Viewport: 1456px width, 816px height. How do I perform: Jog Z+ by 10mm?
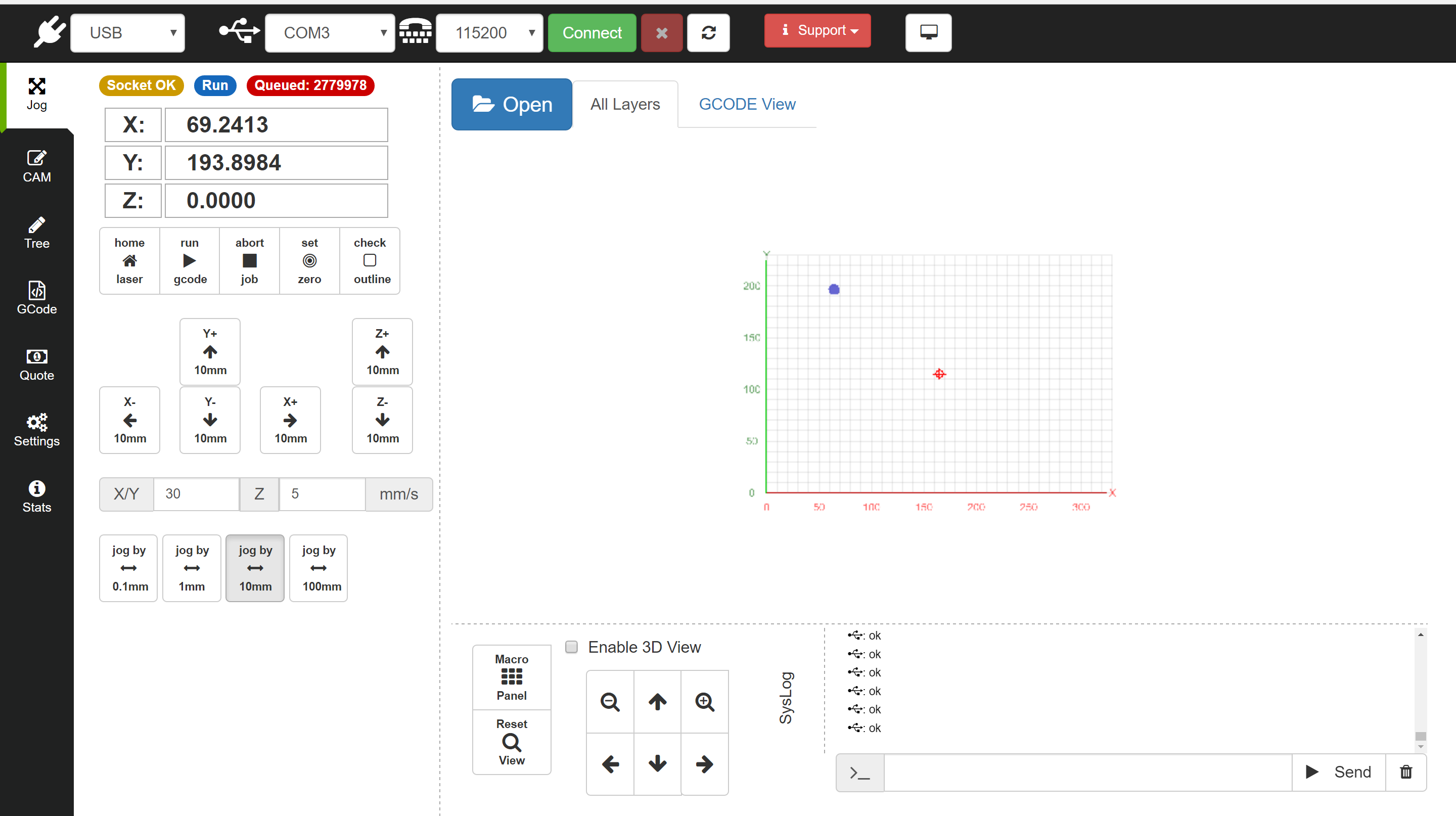(x=383, y=351)
